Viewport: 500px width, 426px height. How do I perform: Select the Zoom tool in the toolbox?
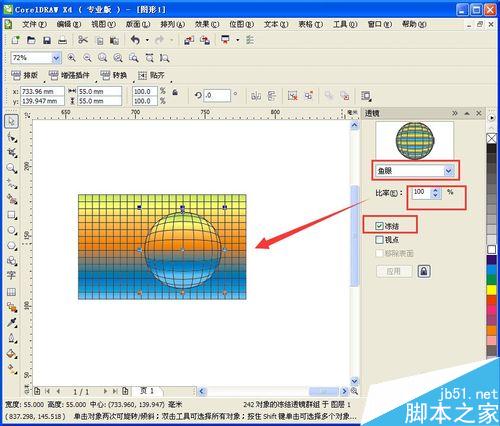coord(11,168)
